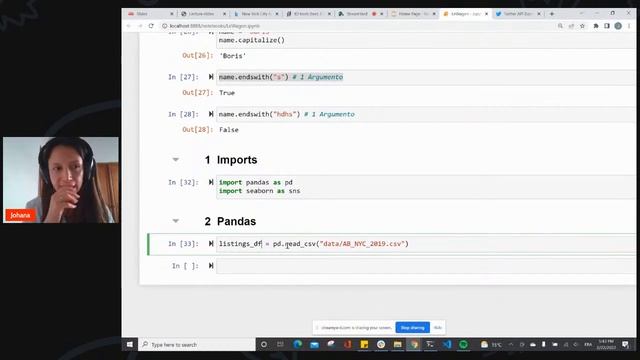Click the name.capitalize() code cell
The height and width of the screenshot is (360, 640).
(x=426, y=40)
